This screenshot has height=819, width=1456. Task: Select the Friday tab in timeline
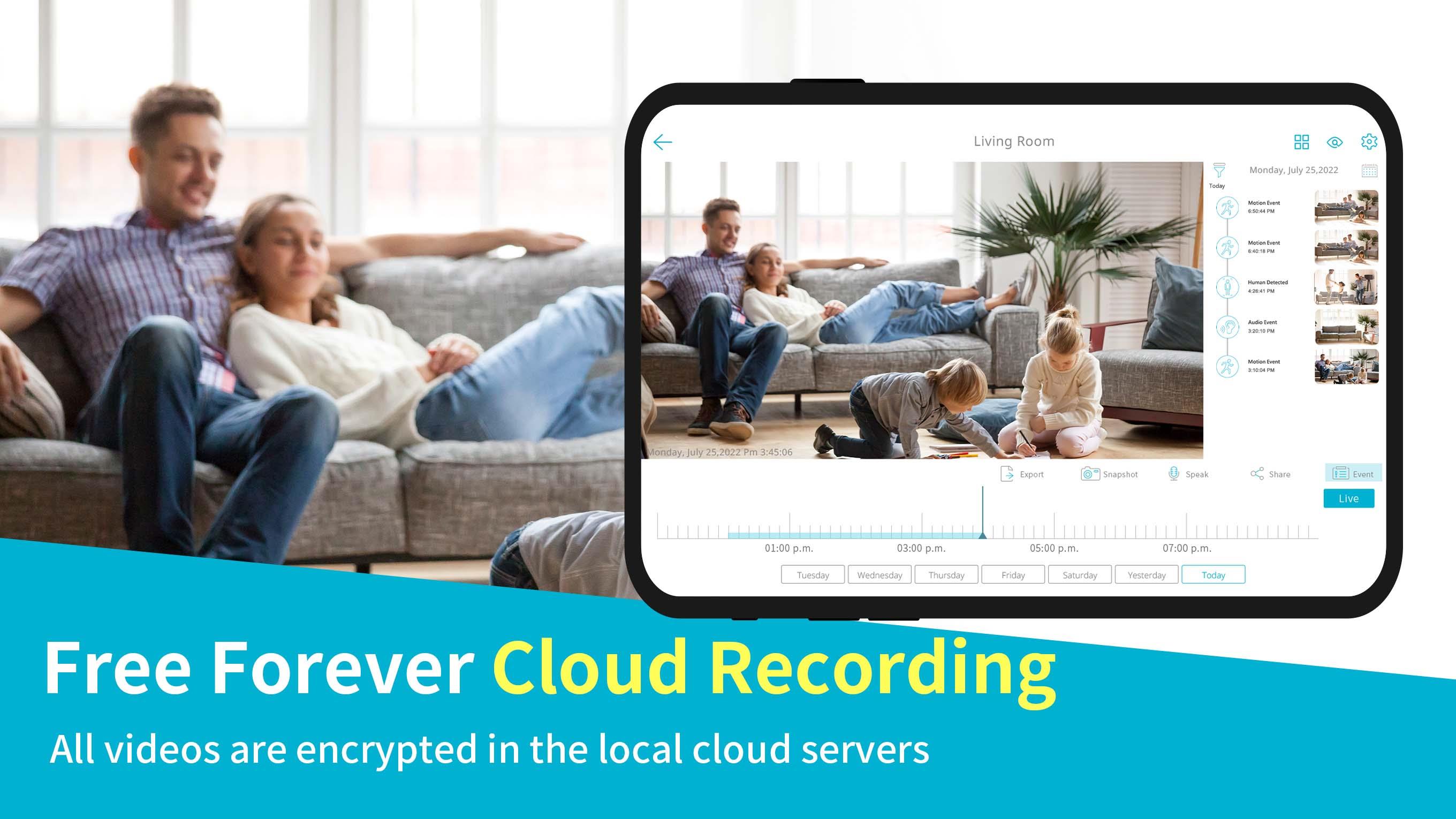[x=1012, y=575]
